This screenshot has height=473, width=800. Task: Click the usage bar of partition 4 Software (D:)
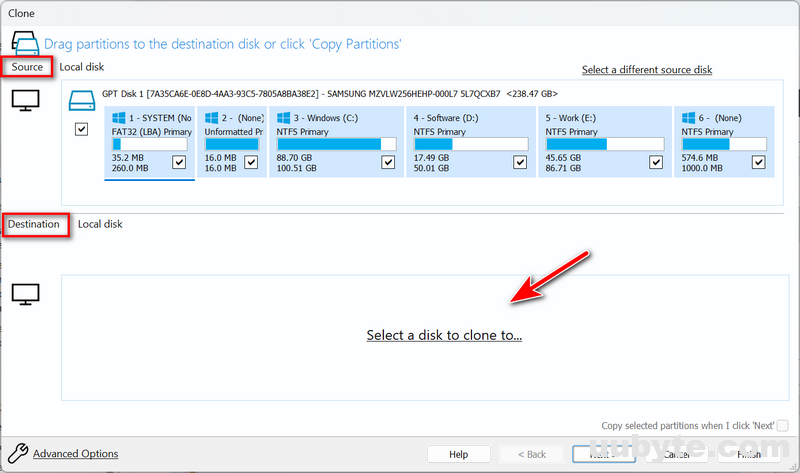(470, 144)
